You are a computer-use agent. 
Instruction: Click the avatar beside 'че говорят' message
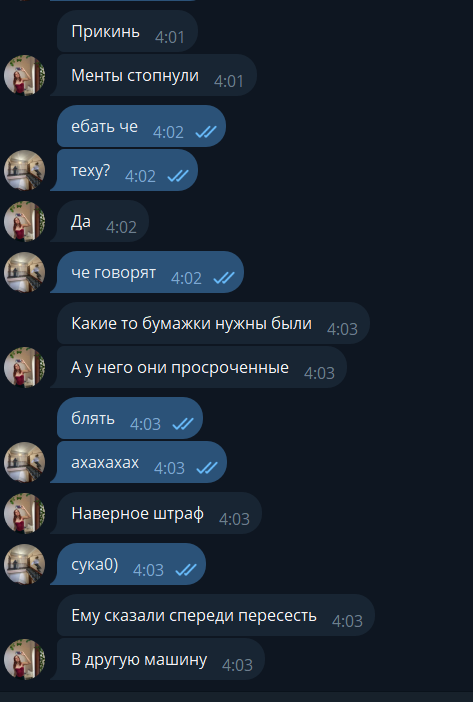[x=25, y=272]
